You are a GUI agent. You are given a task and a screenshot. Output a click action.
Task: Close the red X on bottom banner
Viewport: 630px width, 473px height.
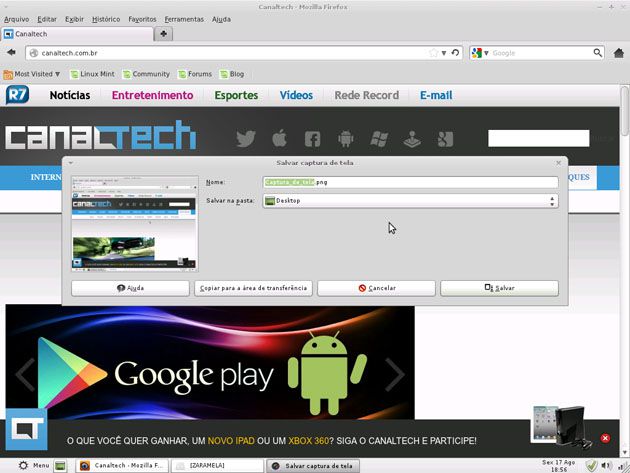point(605,438)
